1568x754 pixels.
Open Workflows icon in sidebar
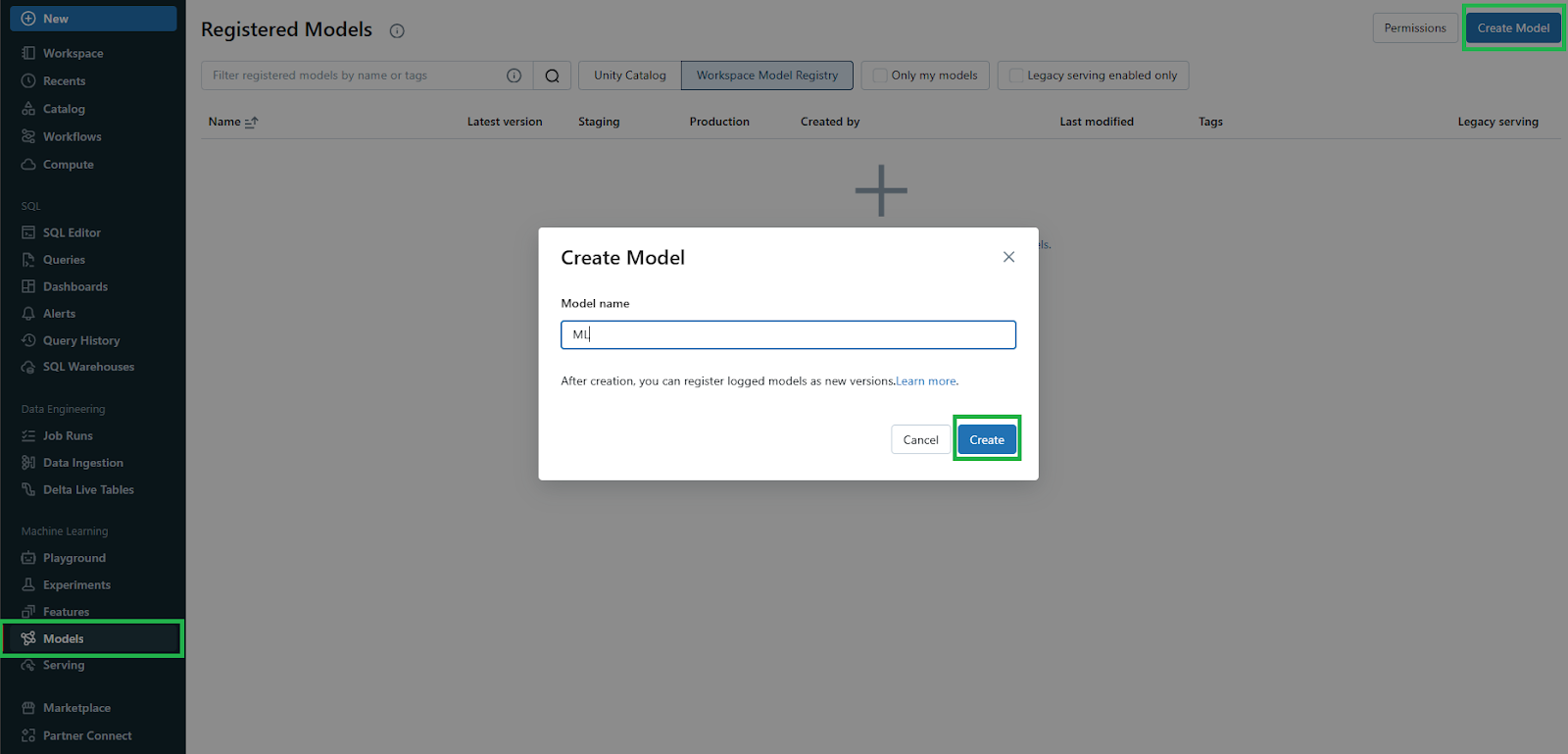coord(28,136)
